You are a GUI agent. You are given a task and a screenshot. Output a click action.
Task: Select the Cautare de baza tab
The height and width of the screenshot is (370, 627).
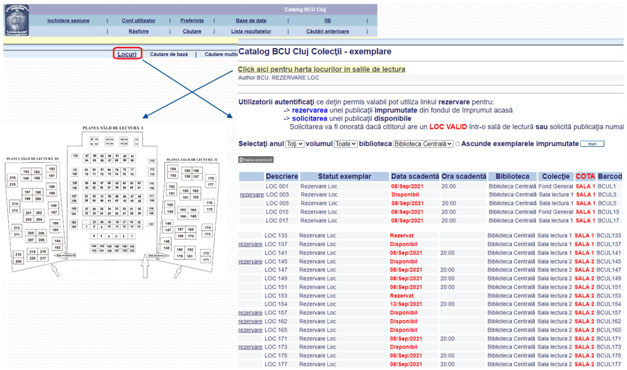pos(169,54)
